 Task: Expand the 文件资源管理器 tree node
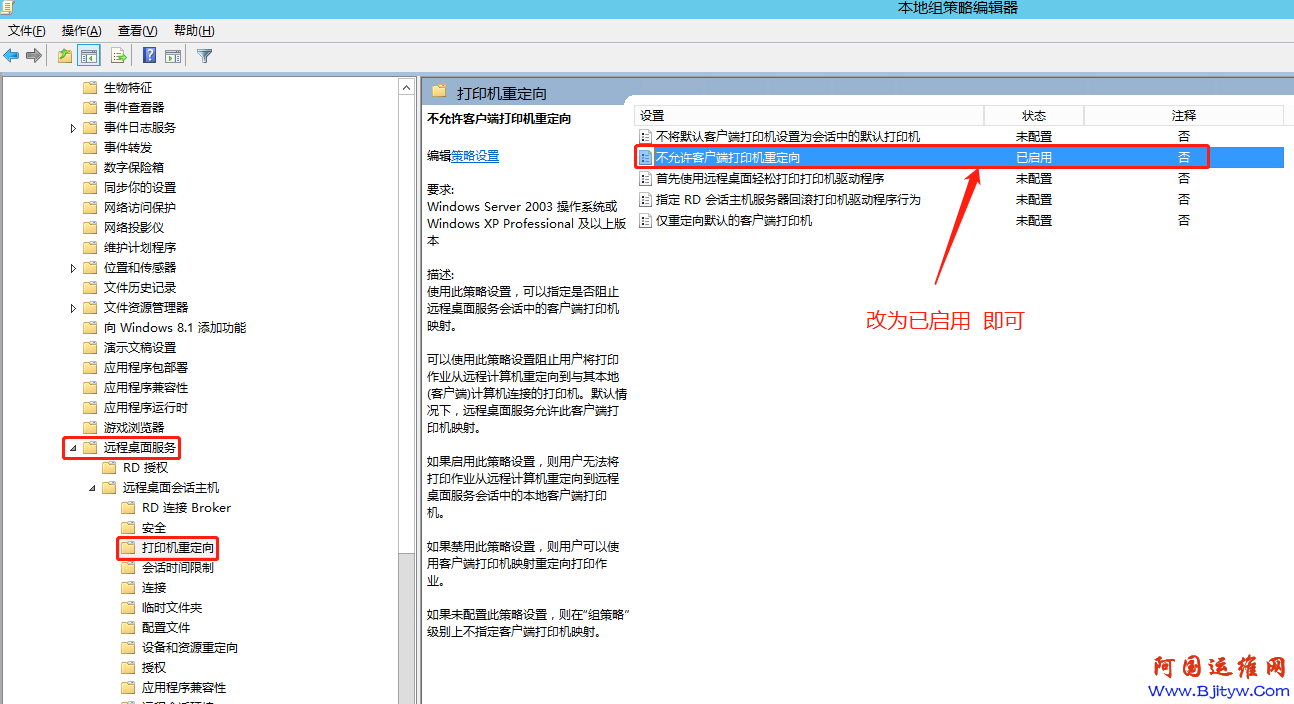73,308
